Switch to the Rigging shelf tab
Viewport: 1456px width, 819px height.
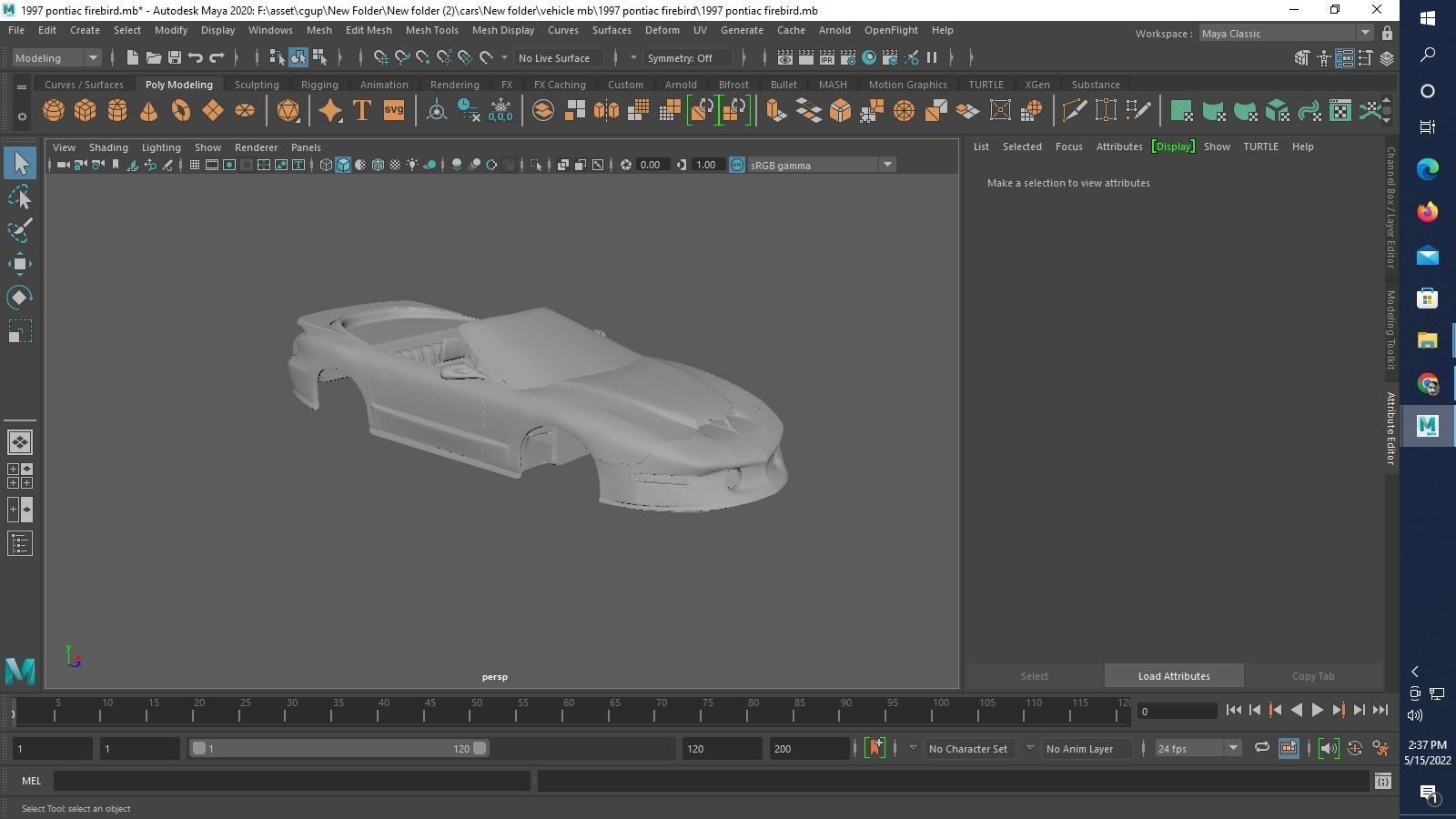pyautogui.click(x=319, y=84)
